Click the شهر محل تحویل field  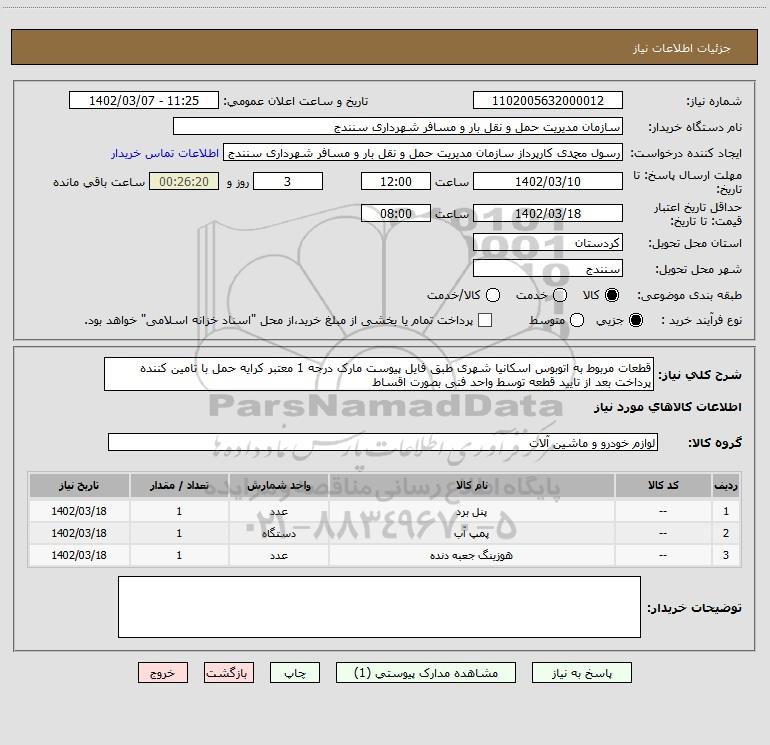pos(546,269)
